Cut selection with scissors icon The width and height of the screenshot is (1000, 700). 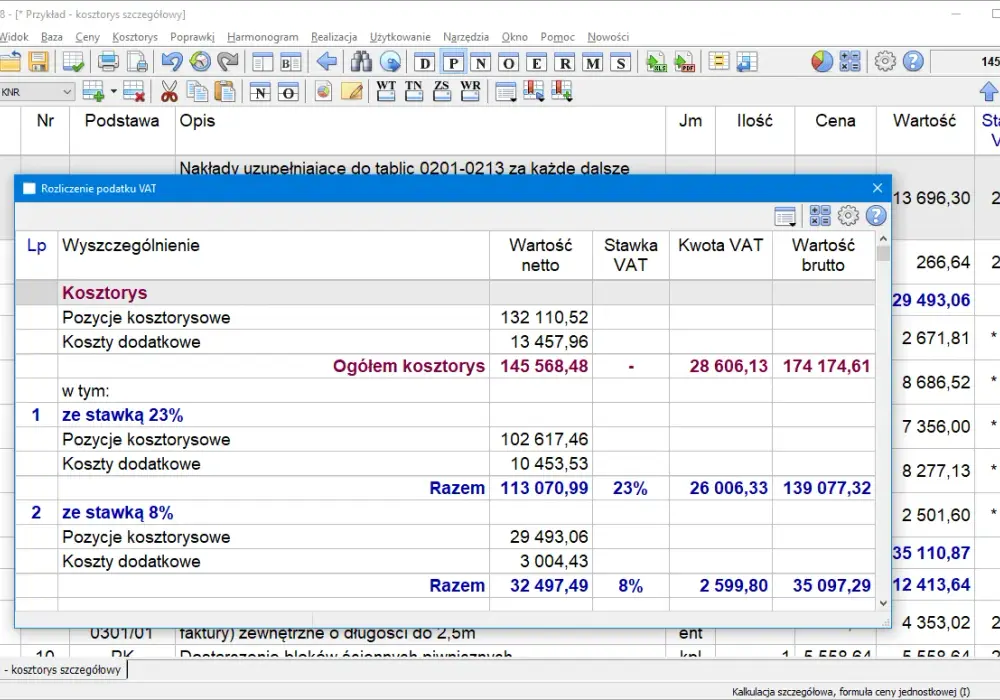(169, 92)
